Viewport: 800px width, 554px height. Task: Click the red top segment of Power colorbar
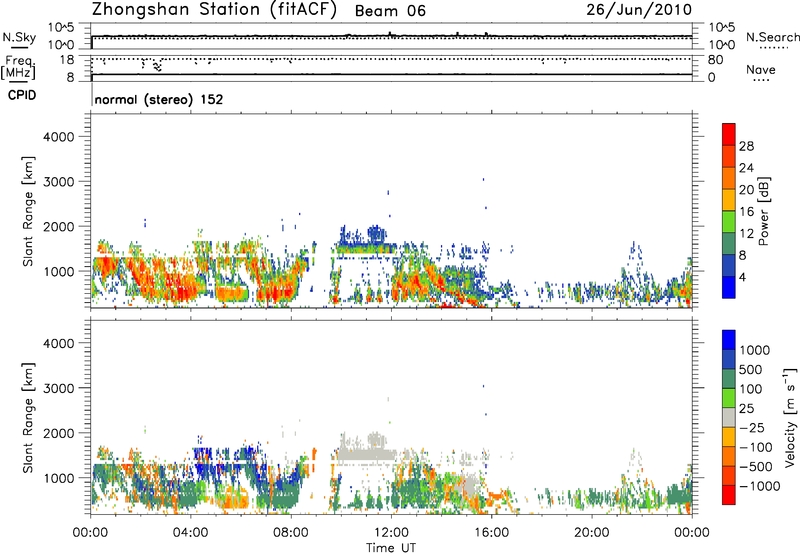coord(729,134)
